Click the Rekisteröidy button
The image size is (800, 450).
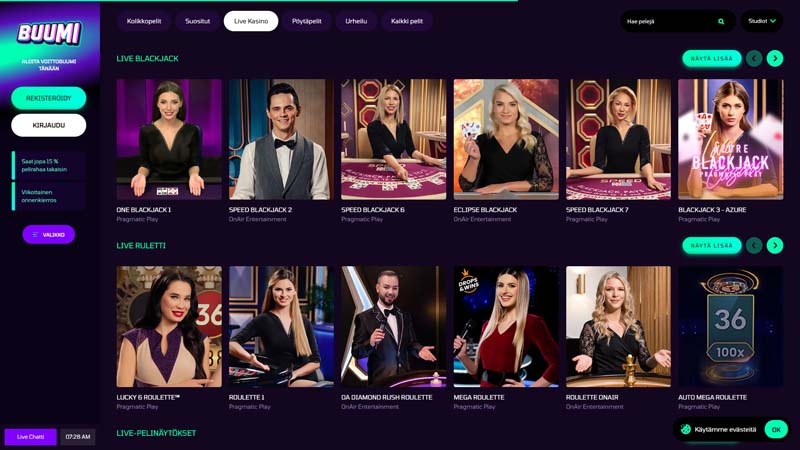pyautogui.click(x=48, y=98)
